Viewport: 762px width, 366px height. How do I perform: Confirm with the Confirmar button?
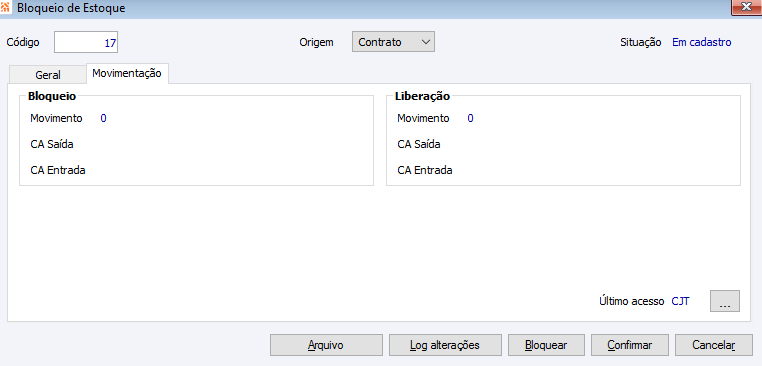click(x=630, y=345)
